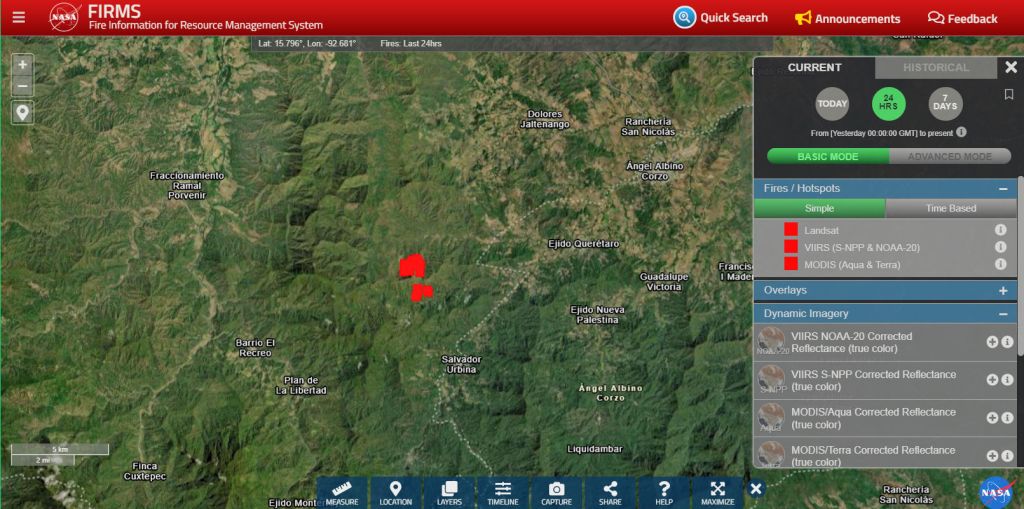Open the hamburger main menu
Screen dimensions: 1024x509
pyautogui.click(x=19, y=17)
